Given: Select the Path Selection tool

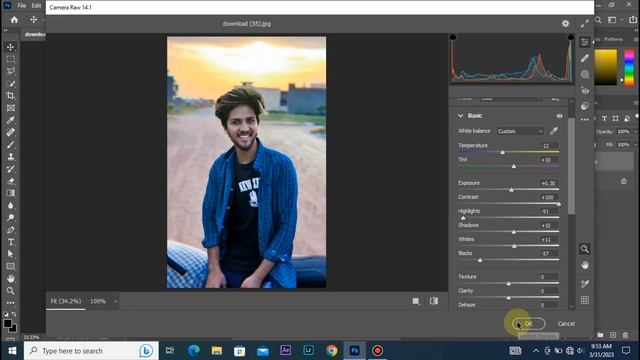Looking at the screenshot, I should (x=11, y=254).
